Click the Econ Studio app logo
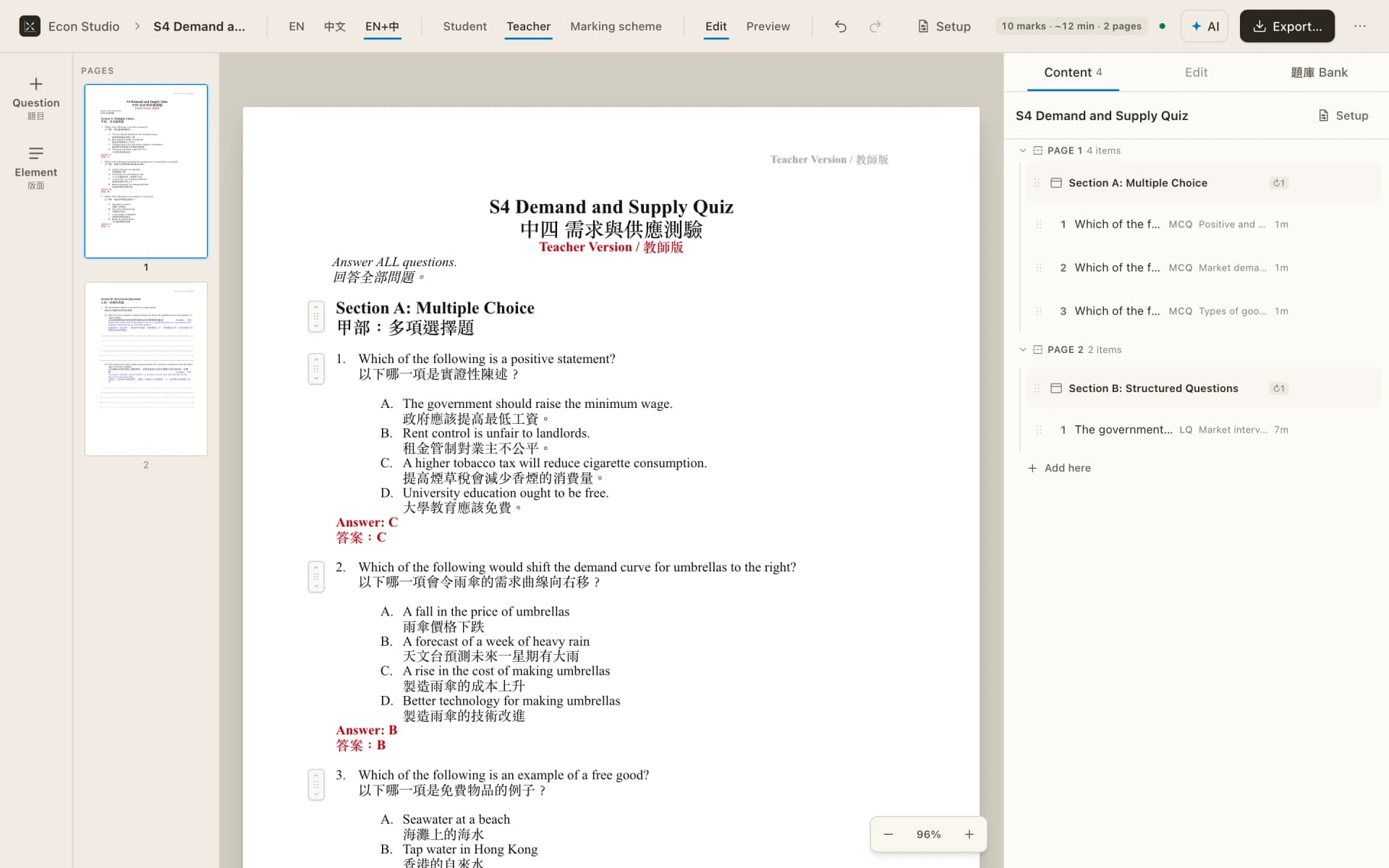The width and height of the screenshot is (1389, 868). [x=30, y=26]
